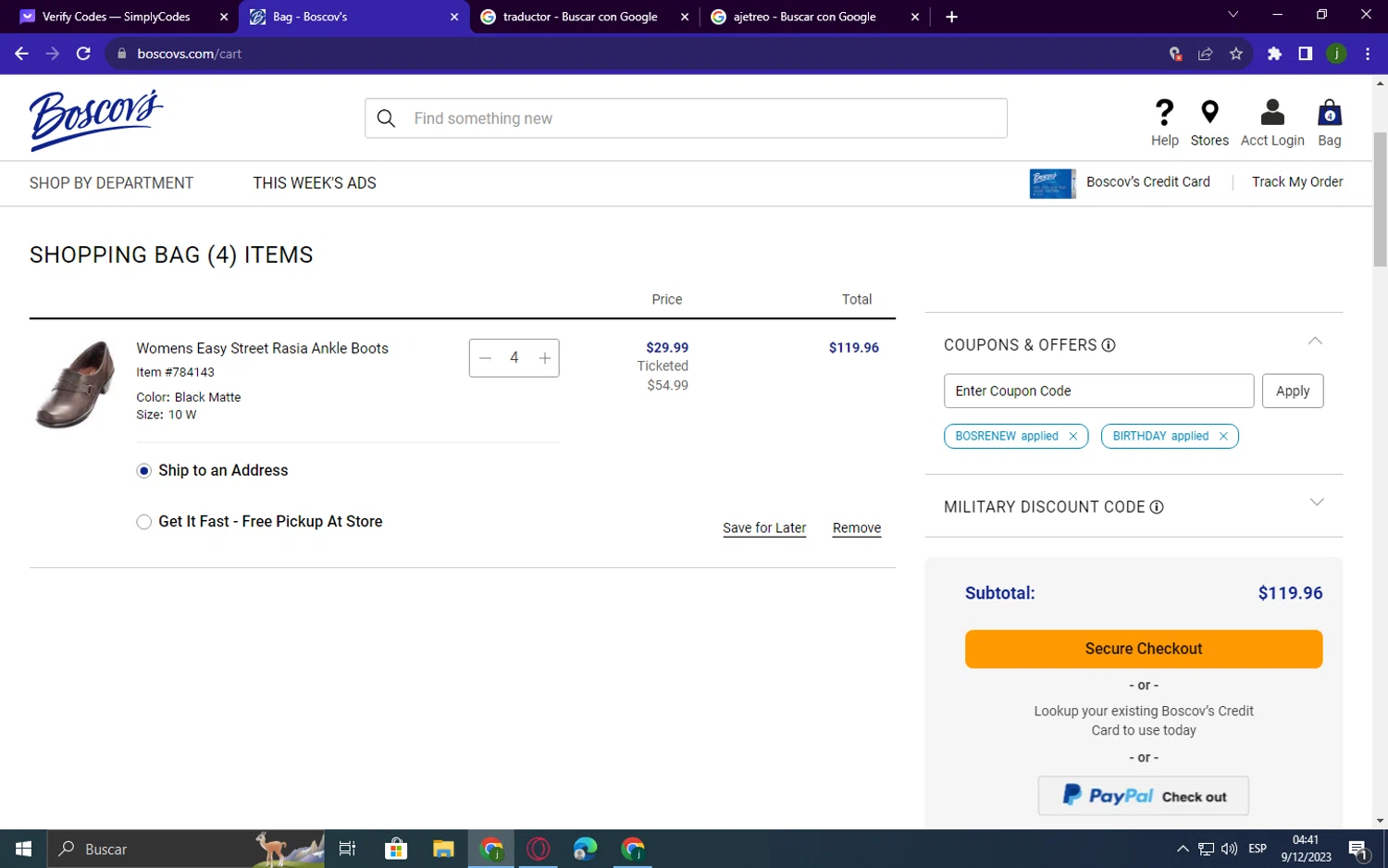Open This Week's Ads menu

[x=315, y=183]
